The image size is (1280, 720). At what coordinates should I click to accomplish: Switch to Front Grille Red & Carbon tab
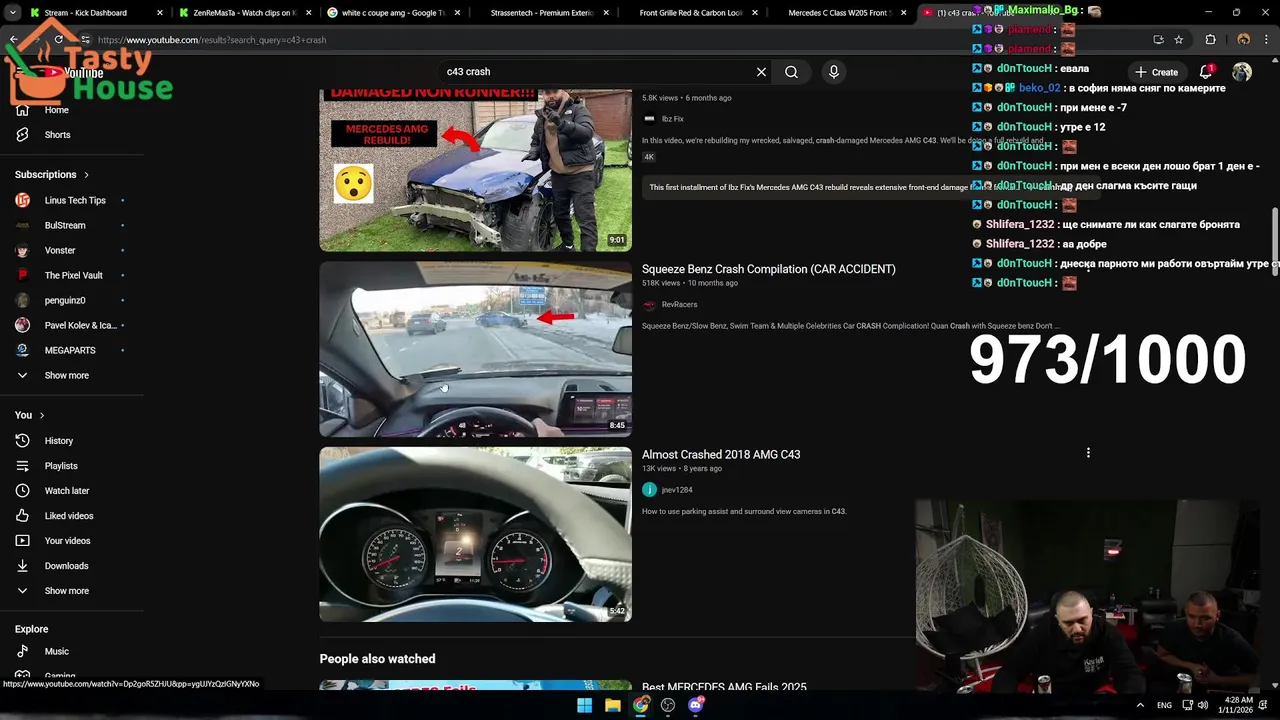(x=691, y=13)
